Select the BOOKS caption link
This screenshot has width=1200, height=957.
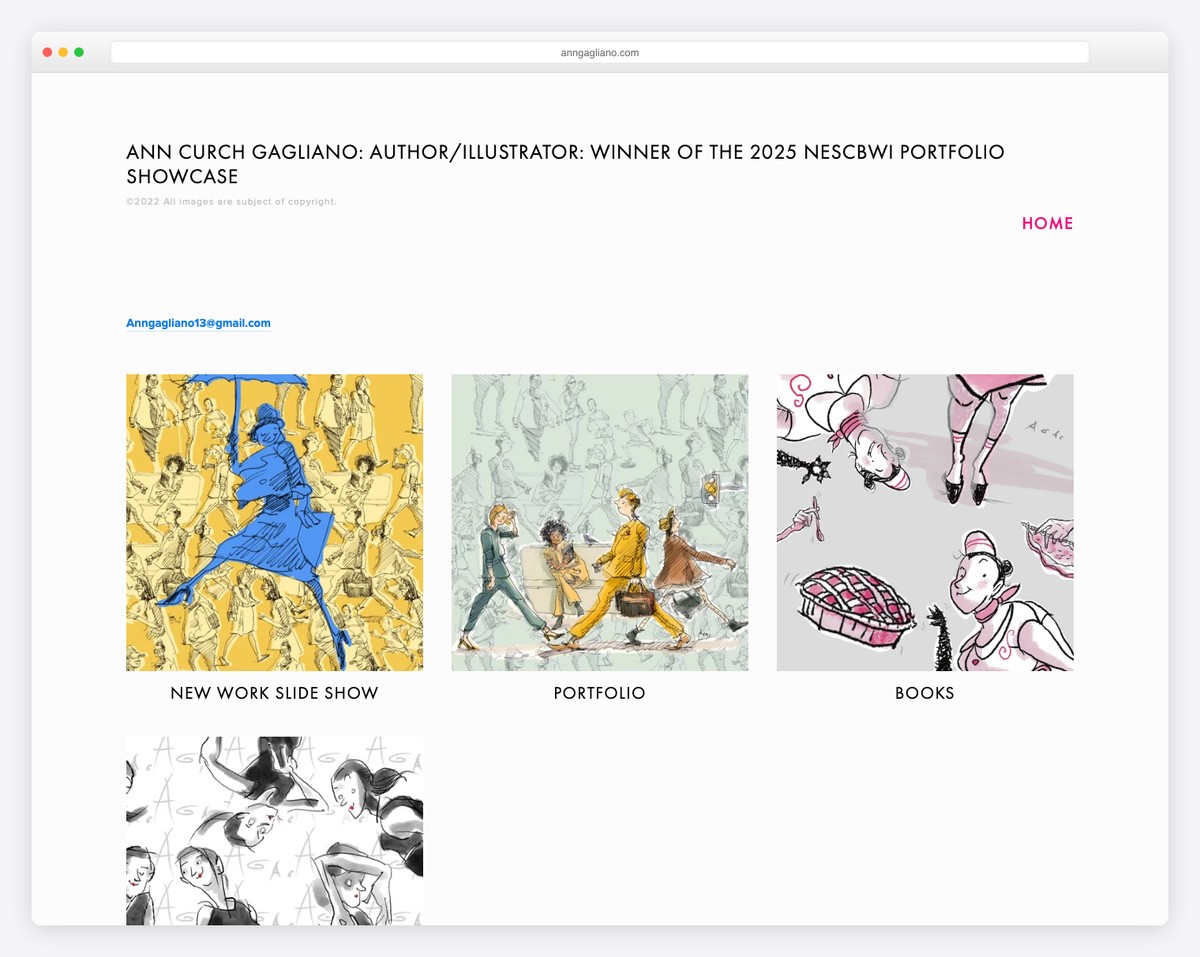click(925, 693)
